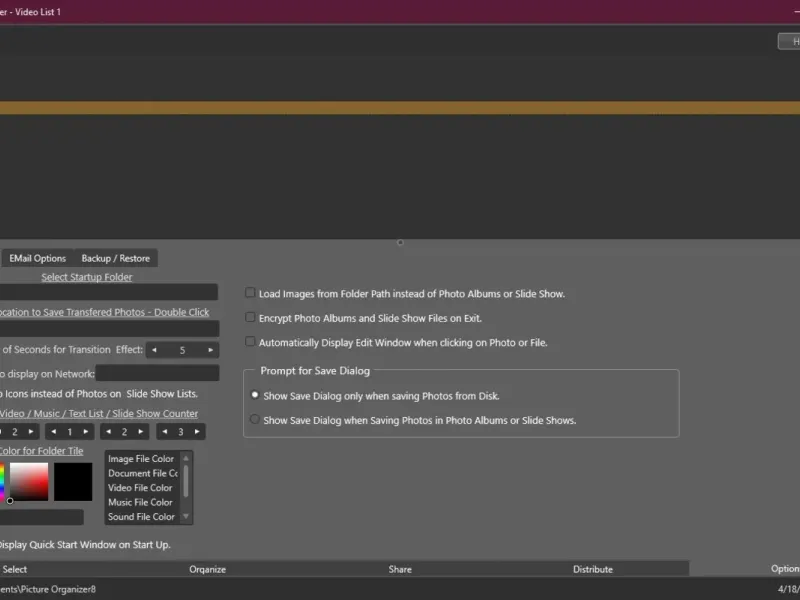Switch to Backup / Restore tab
The height and width of the screenshot is (600, 800).
116,259
